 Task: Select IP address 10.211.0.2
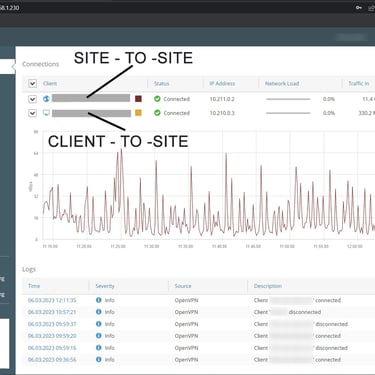click(222, 99)
